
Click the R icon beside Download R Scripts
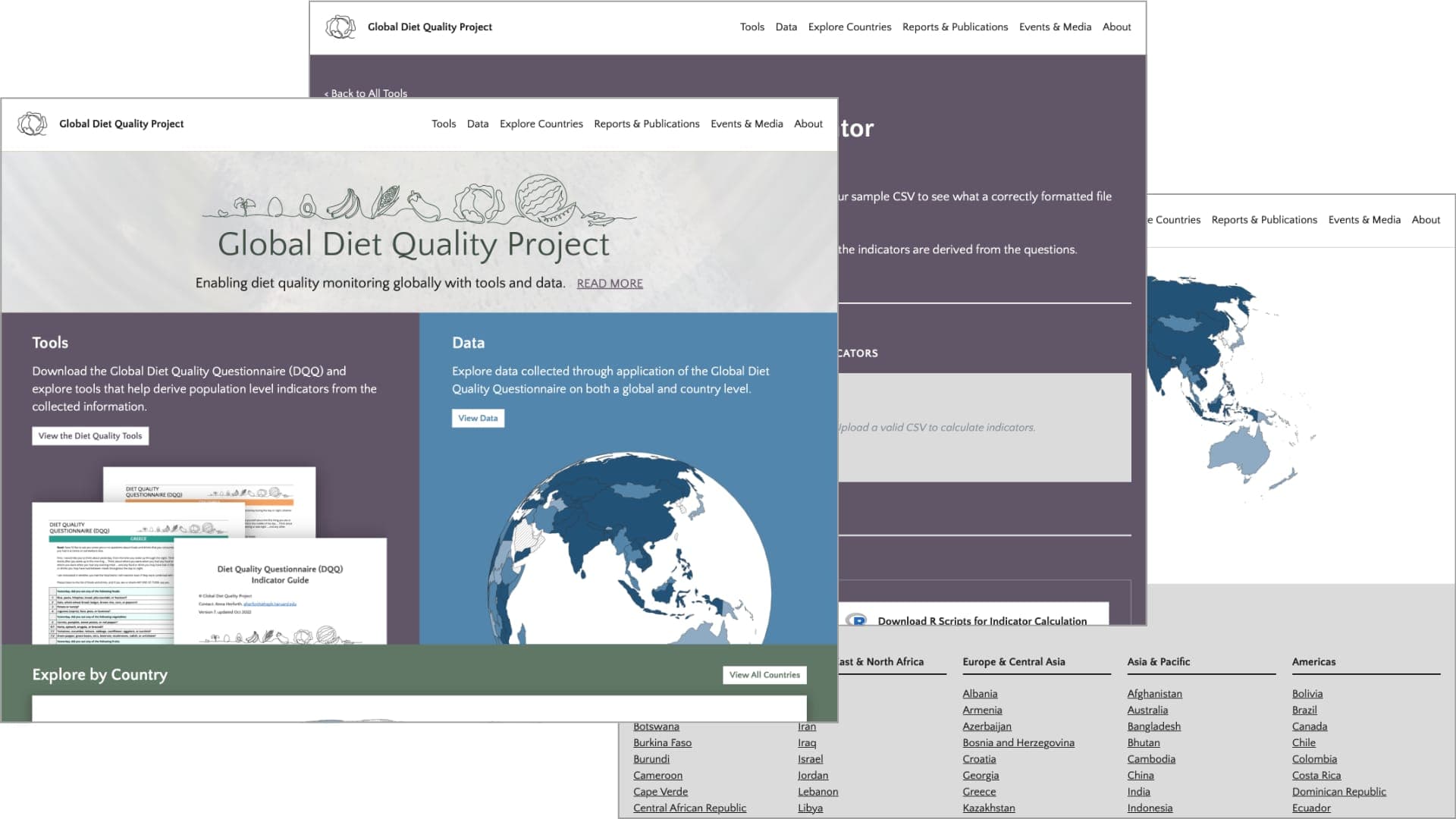857,620
